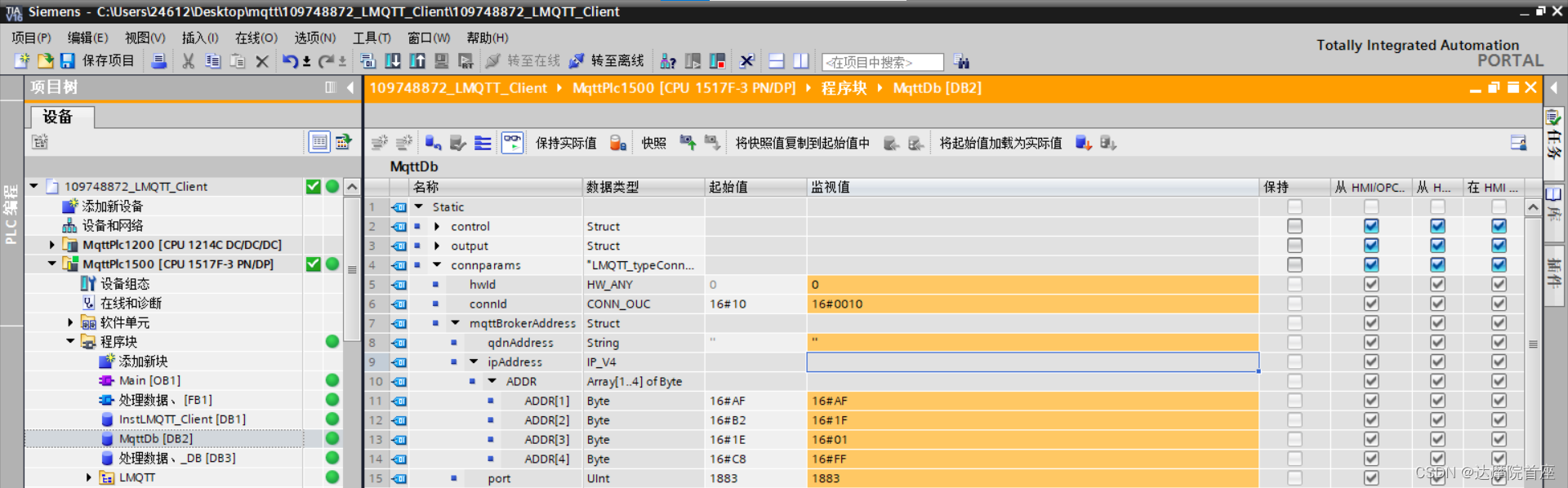Click the expand all rows icon in DB toolbar
Image resolution: width=1568 pixels, height=488 pixels.
[x=483, y=143]
